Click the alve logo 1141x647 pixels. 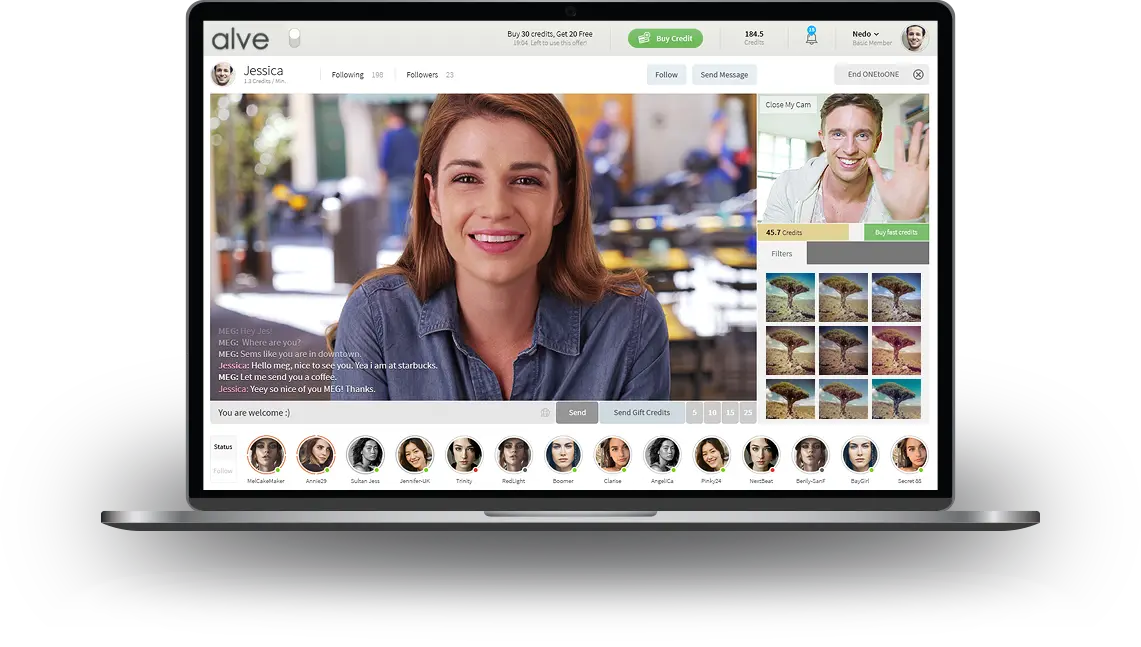(x=240, y=40)
